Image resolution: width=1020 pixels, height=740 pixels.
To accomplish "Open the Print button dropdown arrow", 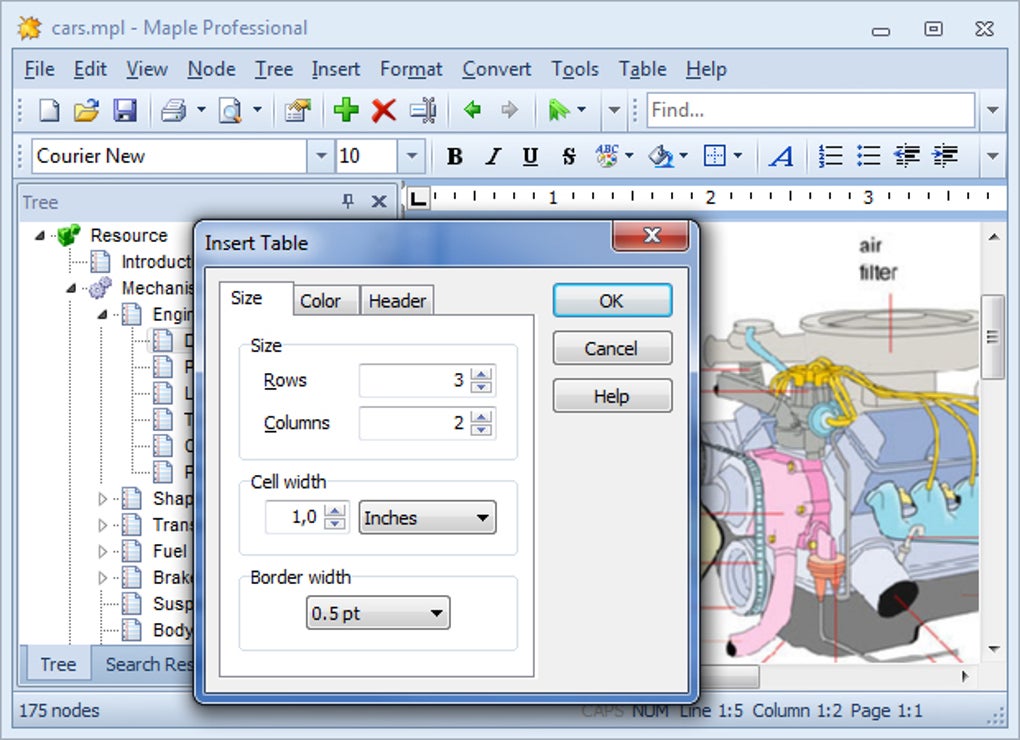I will coord(201,109).
